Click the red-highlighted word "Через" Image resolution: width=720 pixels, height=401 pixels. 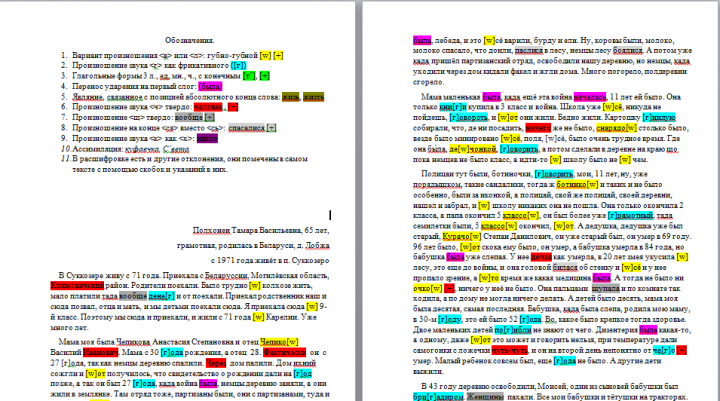(x=216, y=363)
